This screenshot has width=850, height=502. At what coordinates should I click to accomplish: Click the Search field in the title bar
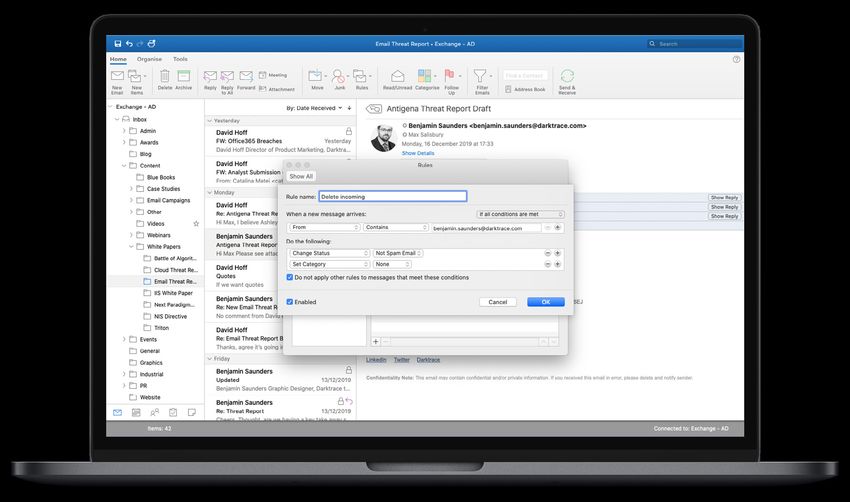[695, 43]
